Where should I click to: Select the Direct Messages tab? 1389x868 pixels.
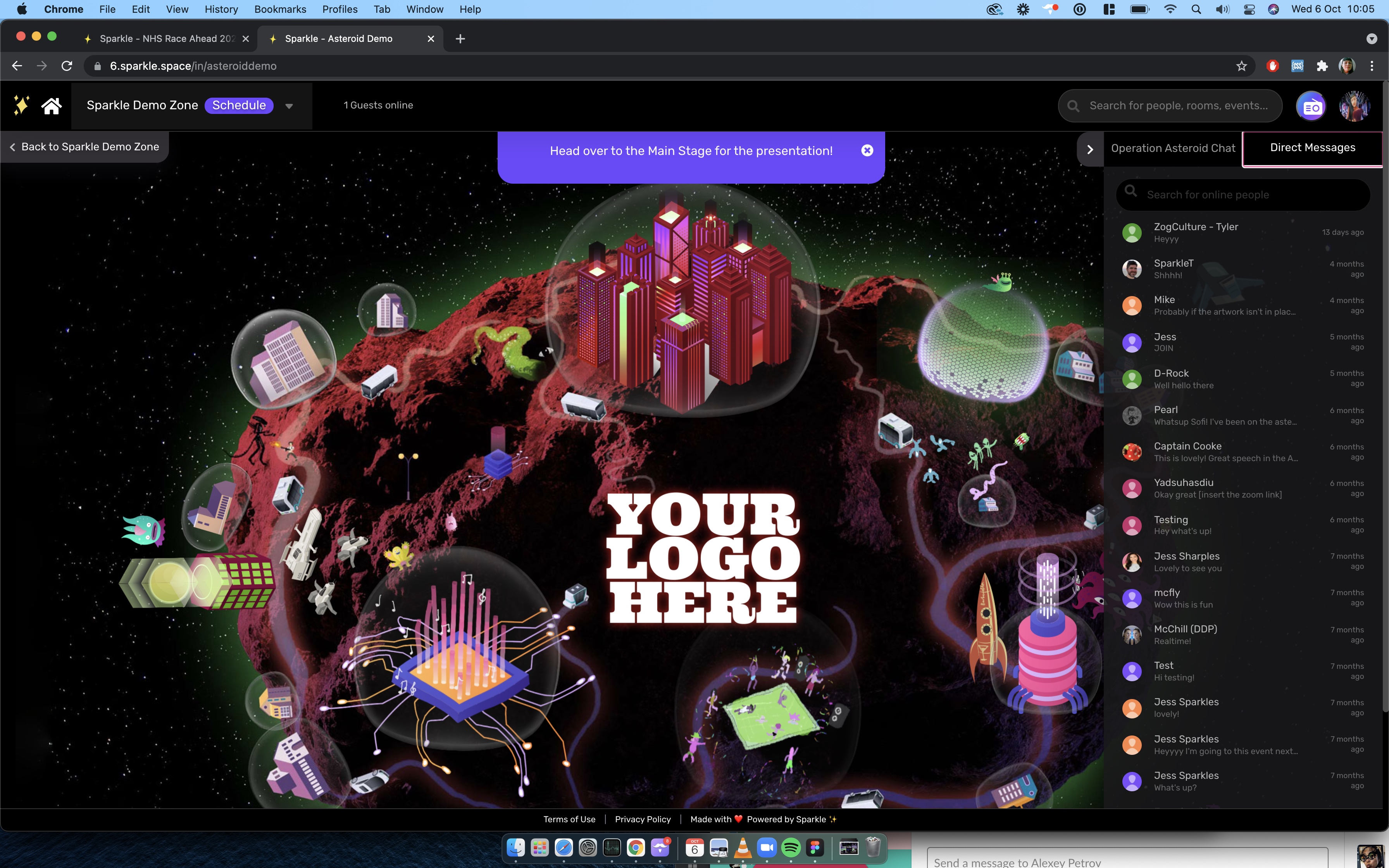point(1312,148)
